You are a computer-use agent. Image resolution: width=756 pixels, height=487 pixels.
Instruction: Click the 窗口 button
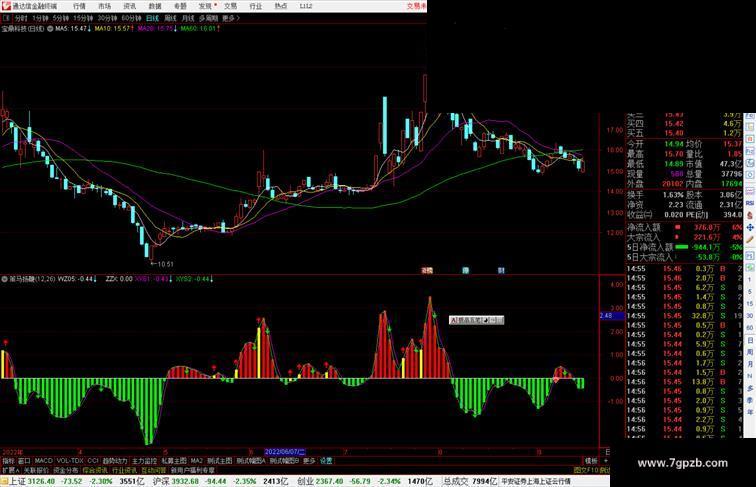tap(24, 461)
